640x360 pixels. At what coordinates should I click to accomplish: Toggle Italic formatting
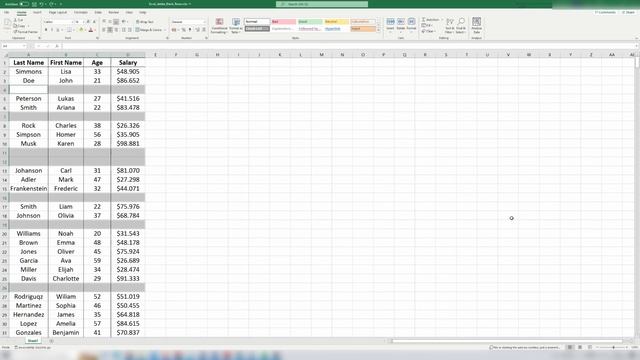click(52, 30)
